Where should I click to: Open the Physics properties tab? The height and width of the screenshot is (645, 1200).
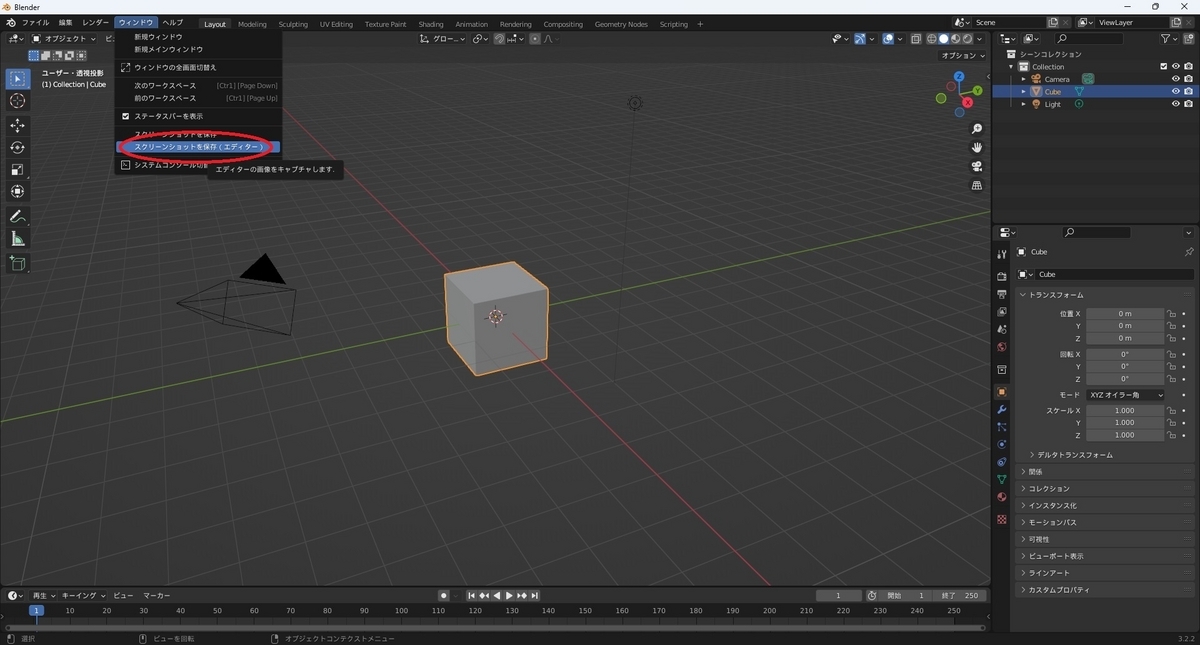(1002, 444)
